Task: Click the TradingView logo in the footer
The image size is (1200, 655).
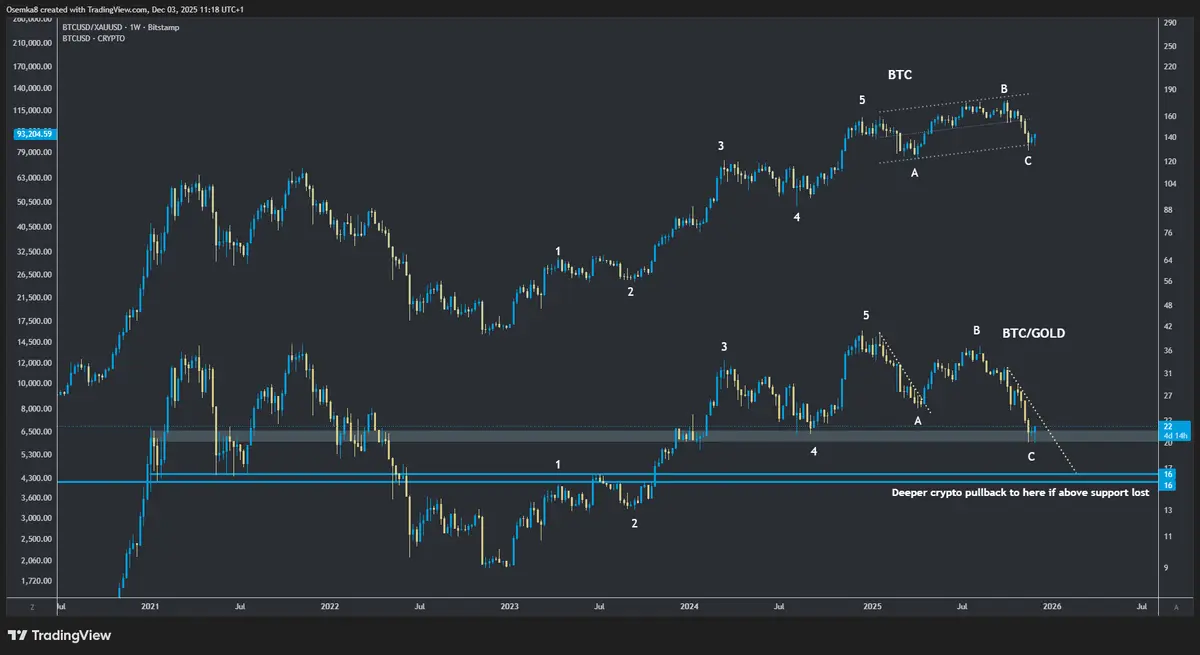Action: 59,635
